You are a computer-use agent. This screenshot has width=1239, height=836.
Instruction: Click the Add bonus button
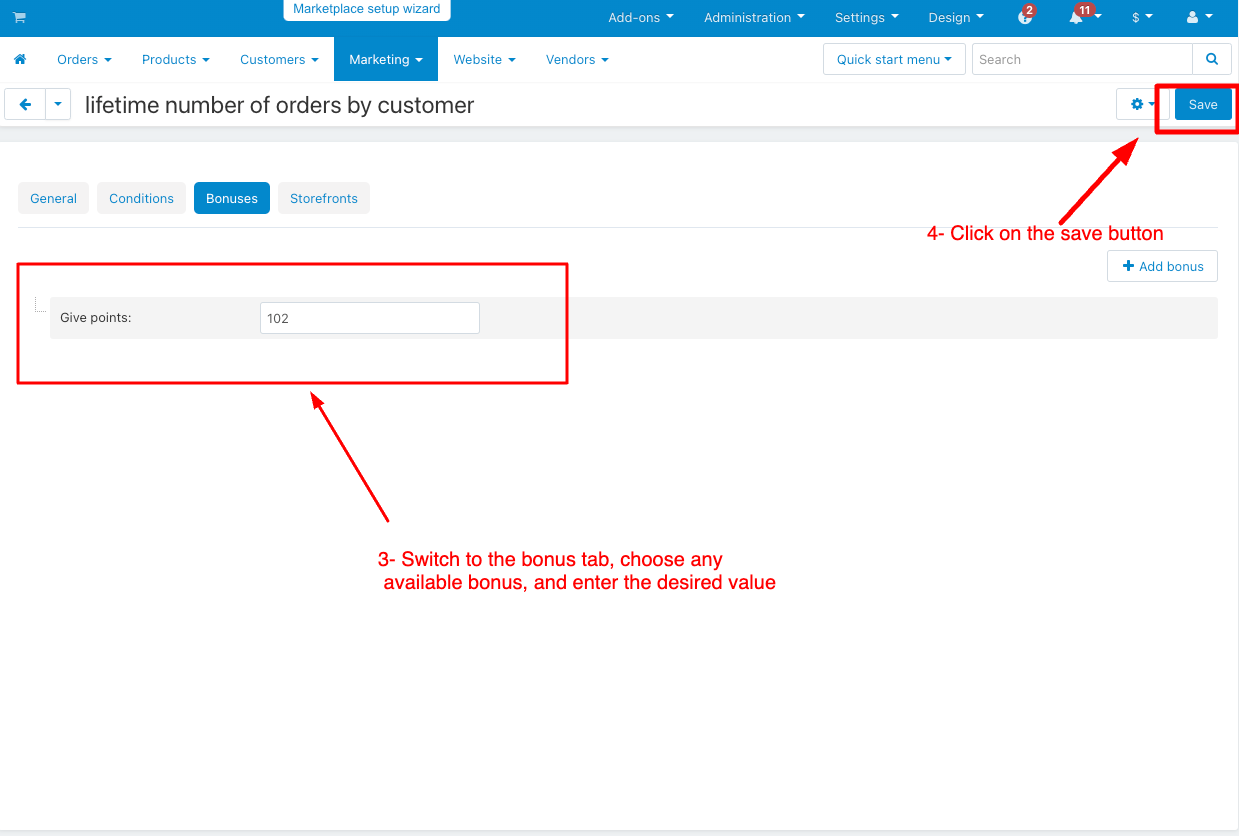pos(1162,266)
